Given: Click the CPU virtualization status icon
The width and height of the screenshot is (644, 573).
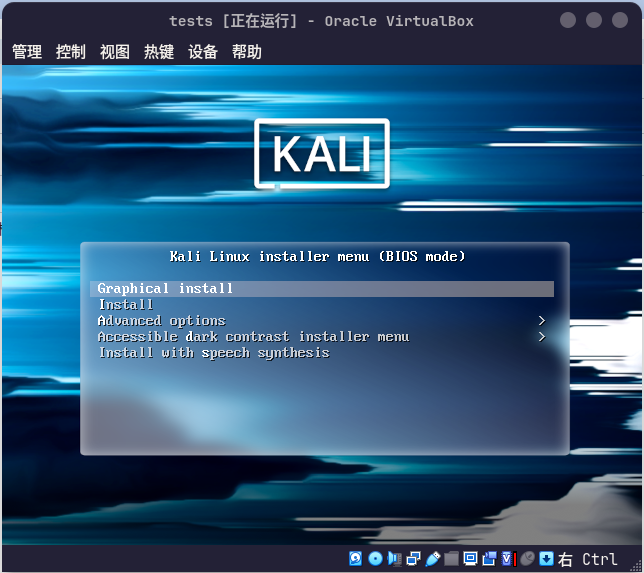Looking at the screenshot, I should 509,559.
